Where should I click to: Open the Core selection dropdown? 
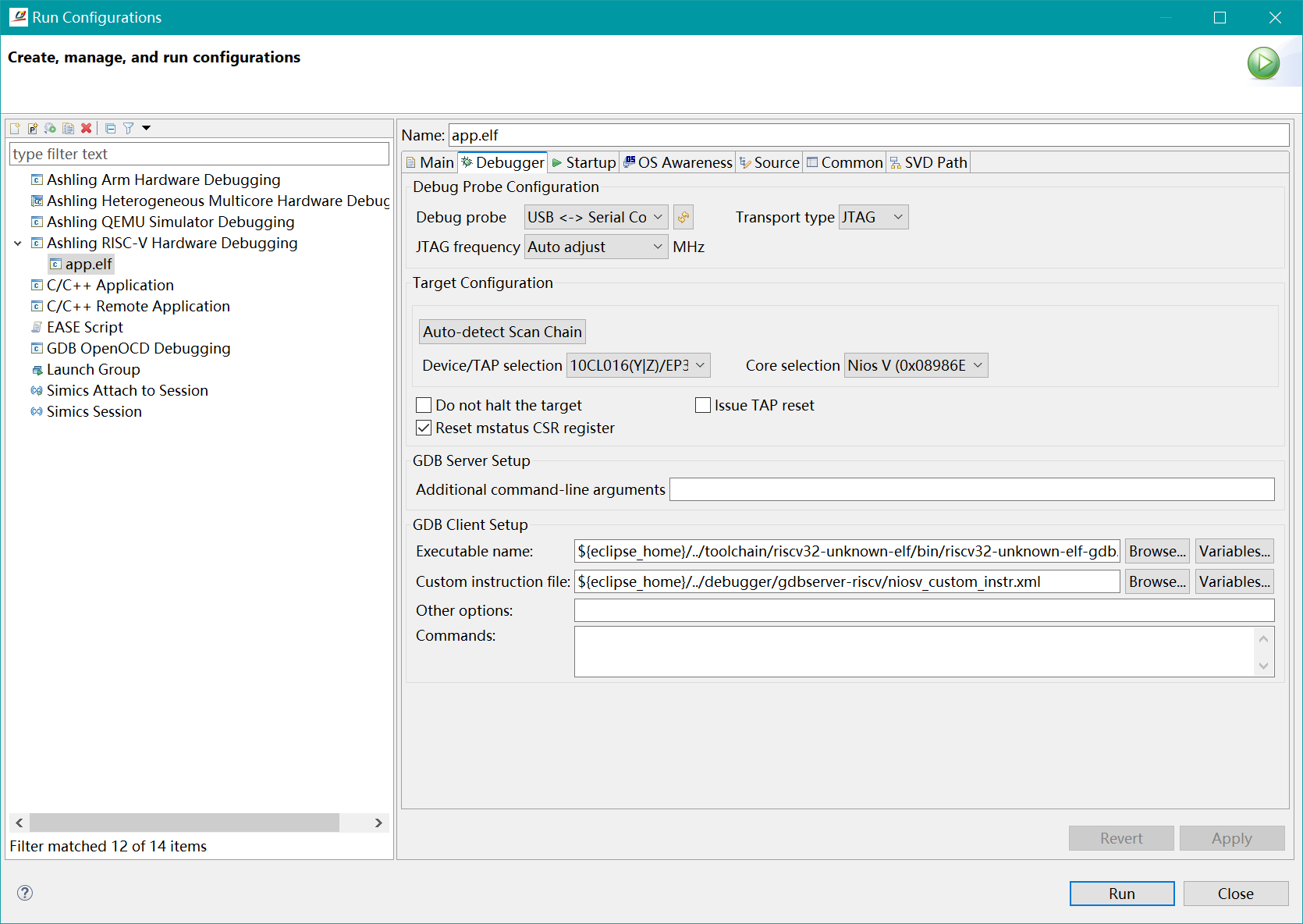coord(916,365)
